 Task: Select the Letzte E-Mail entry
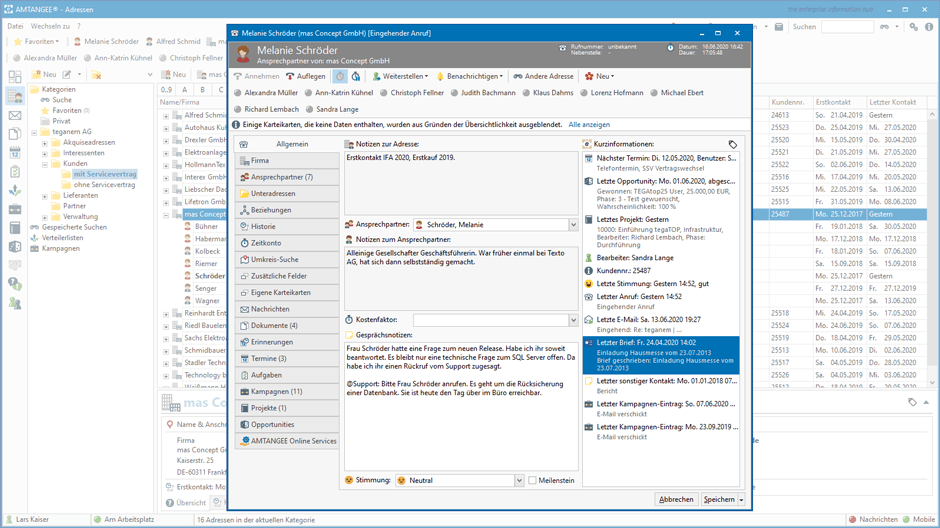pyautogui.click(x=661, y=324)
